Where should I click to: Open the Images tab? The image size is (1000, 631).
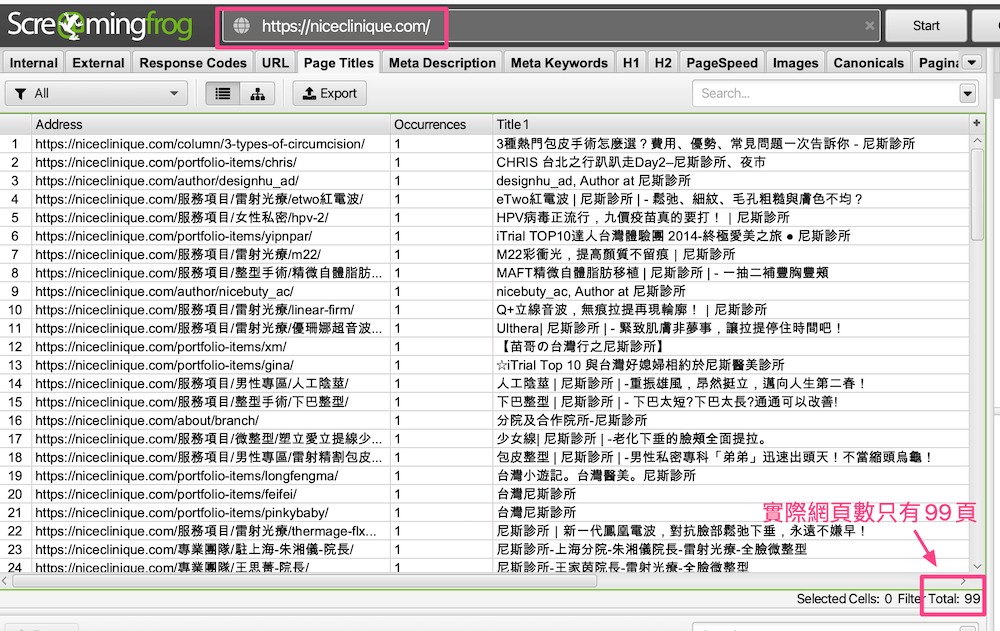[795, 63]
